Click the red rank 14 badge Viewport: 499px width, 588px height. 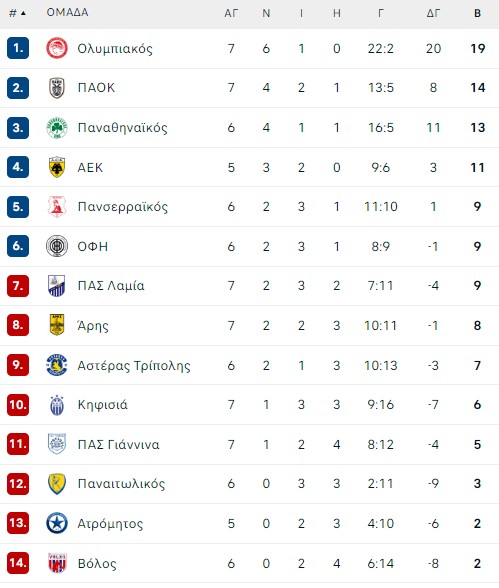click(18, 562)
